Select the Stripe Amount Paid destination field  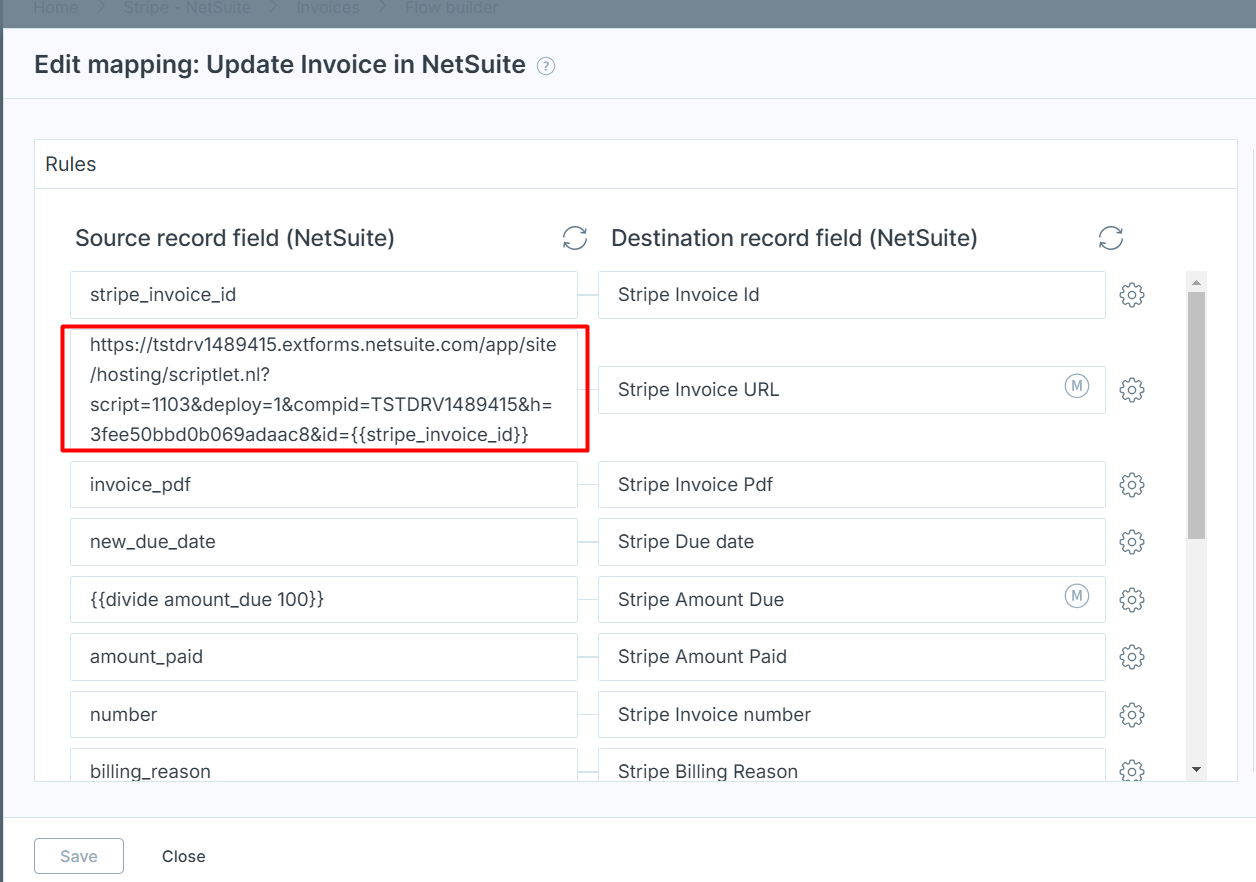click(852, 657)
